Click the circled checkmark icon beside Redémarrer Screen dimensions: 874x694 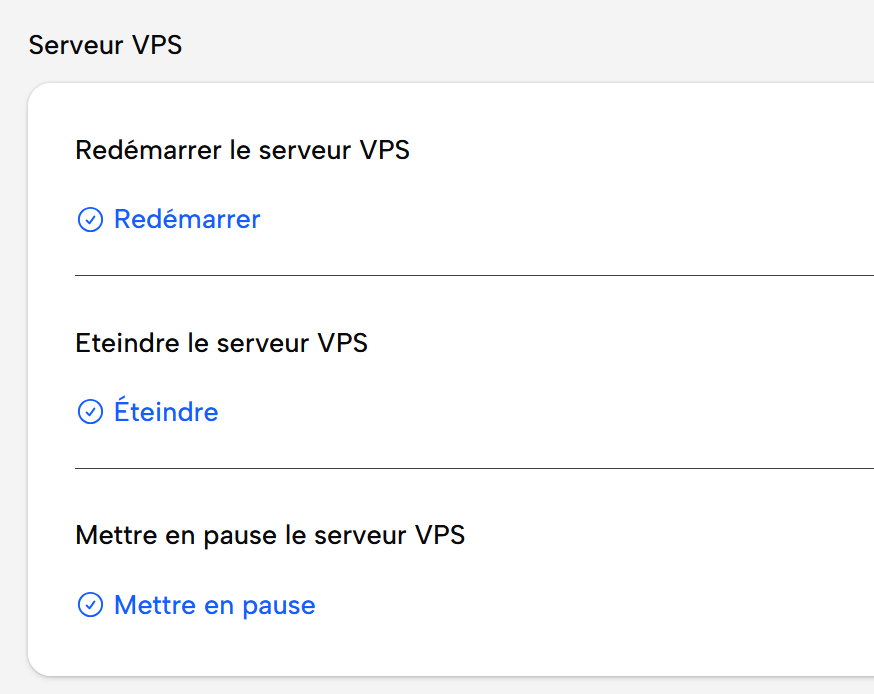90,219
